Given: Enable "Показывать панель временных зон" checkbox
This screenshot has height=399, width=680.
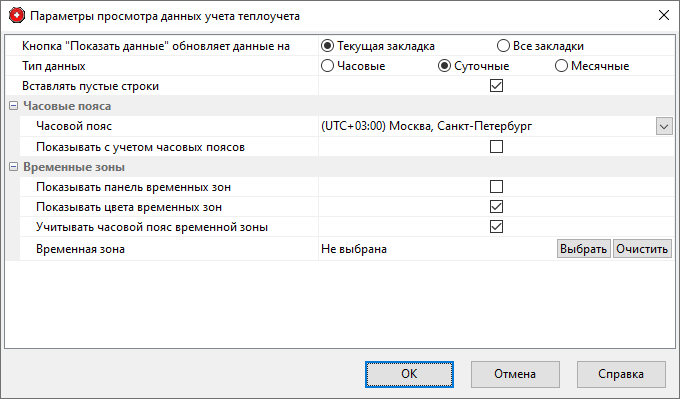Looking at the screenshot, I should click(496, 186).
